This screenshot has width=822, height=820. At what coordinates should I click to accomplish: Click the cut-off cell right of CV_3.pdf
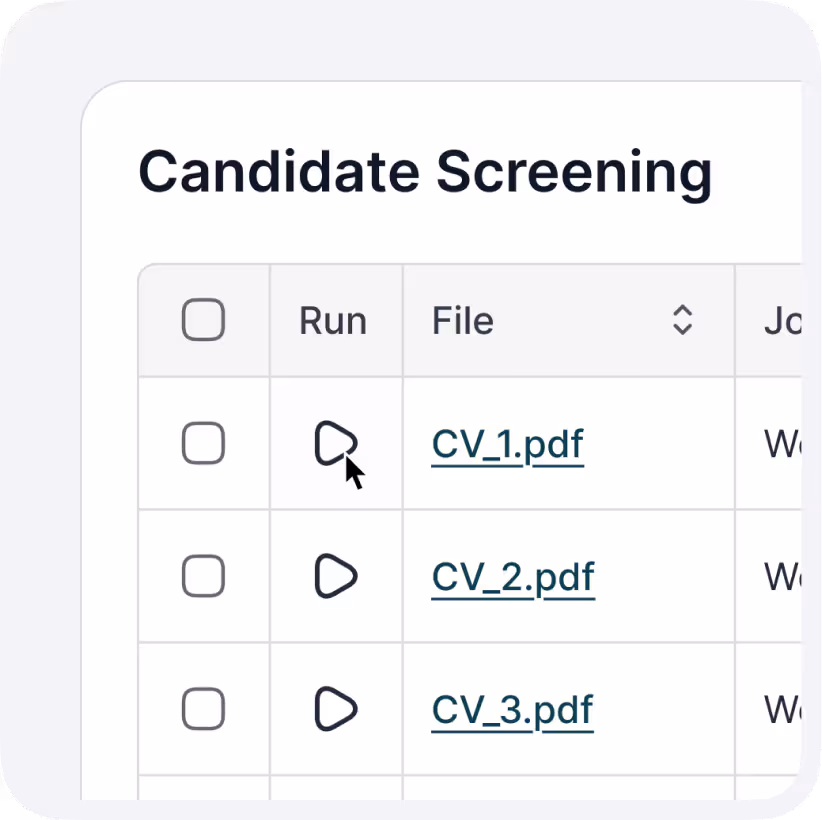pyautogui.click(x=781, y=709)
